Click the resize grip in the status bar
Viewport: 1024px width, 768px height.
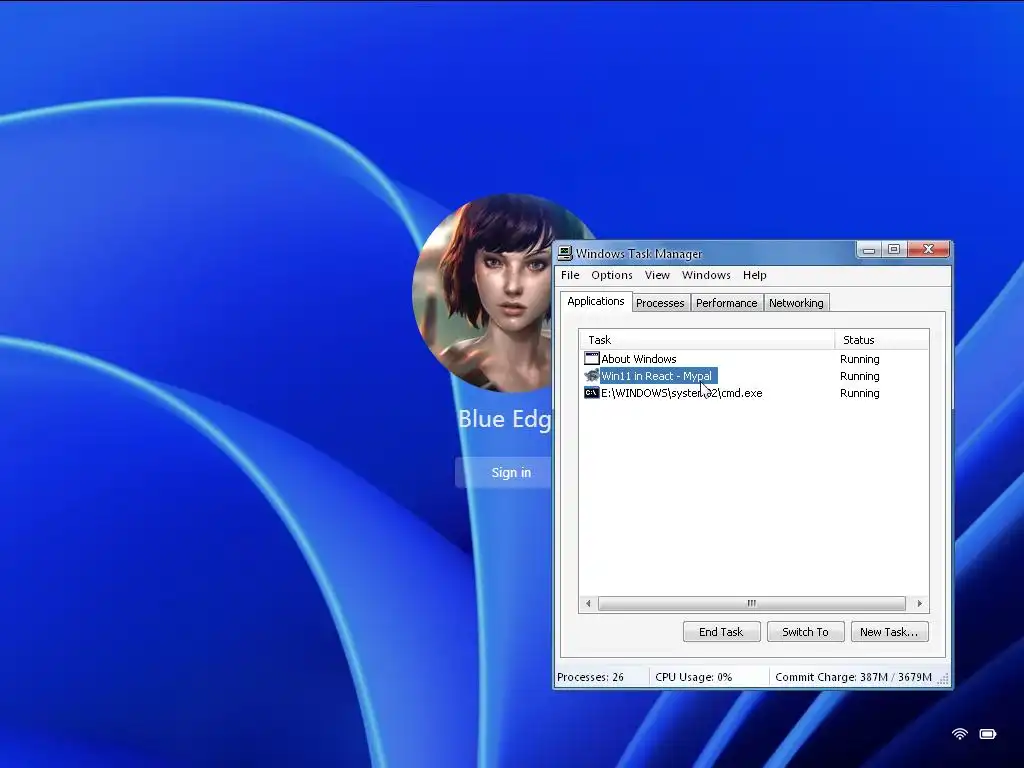click(x=944, y=679)
